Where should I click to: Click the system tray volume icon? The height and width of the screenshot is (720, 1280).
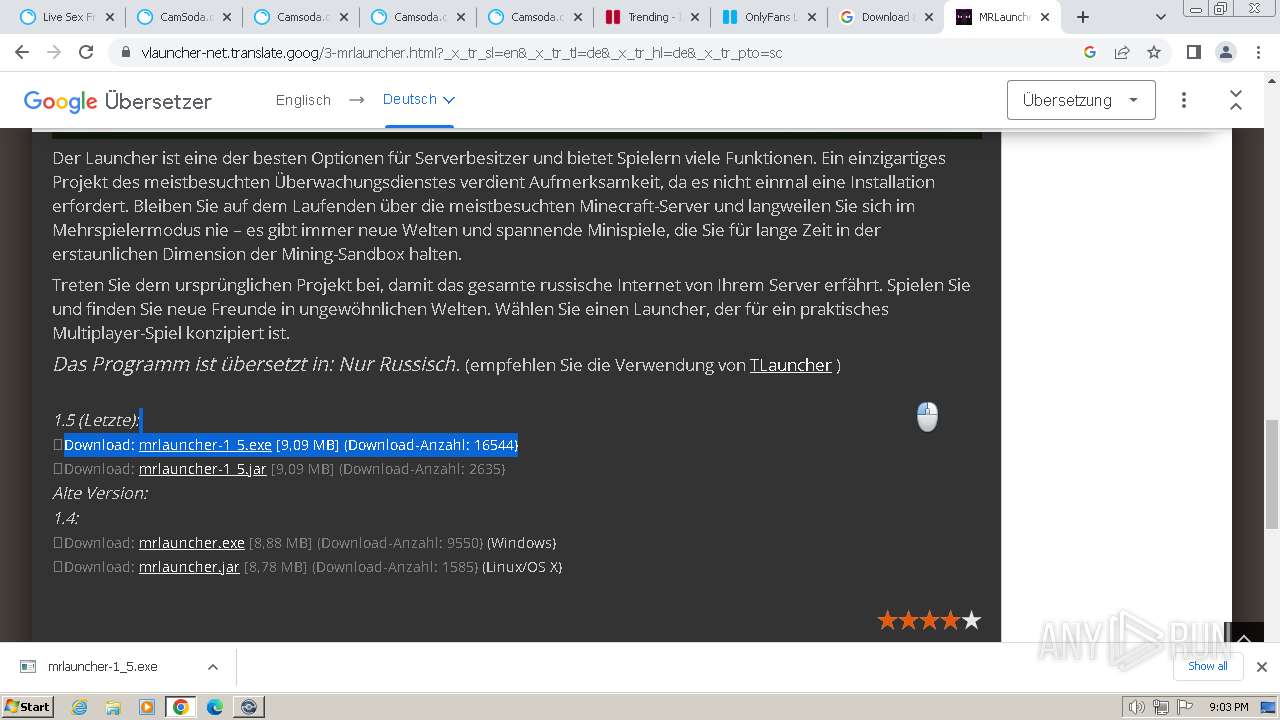1137,707
